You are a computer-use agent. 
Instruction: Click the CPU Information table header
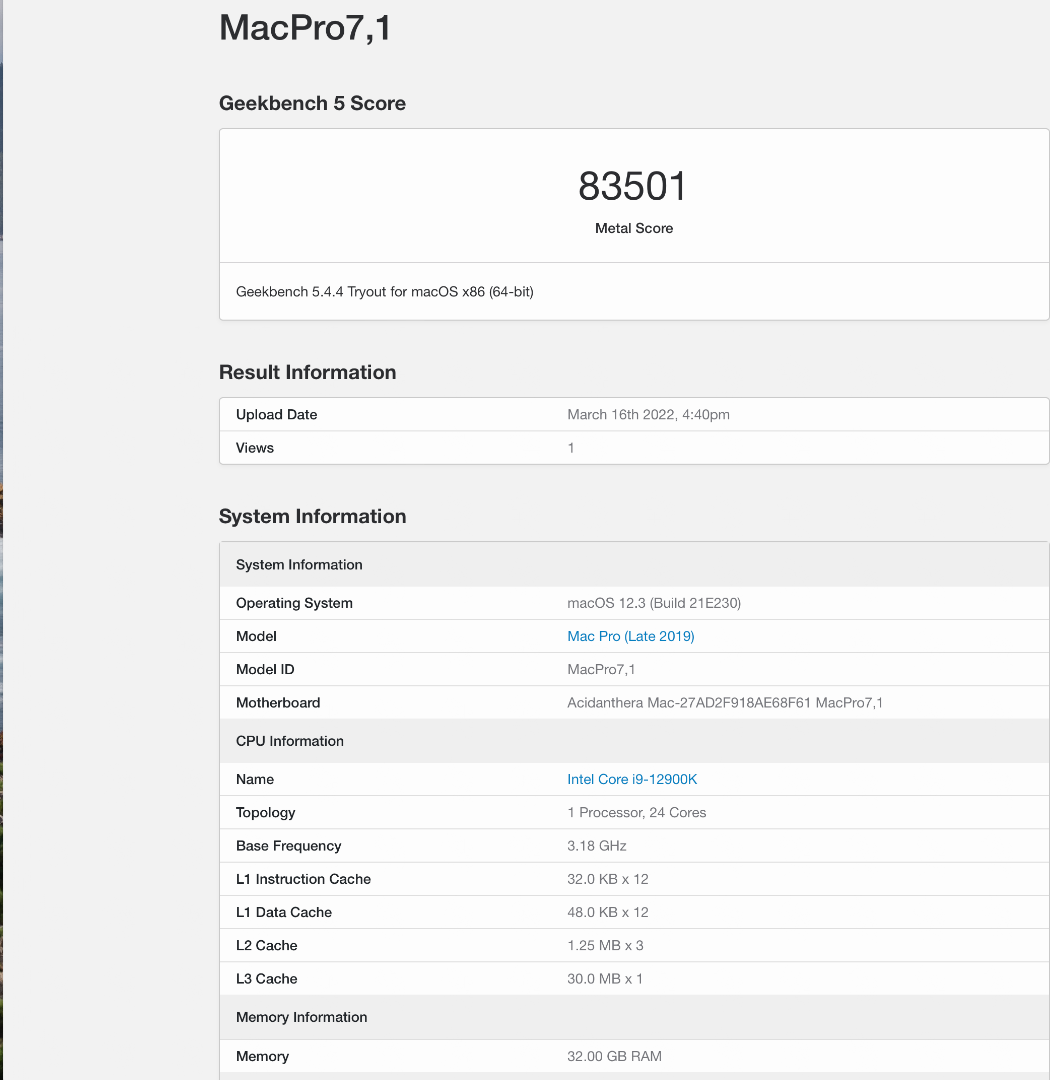290,741
